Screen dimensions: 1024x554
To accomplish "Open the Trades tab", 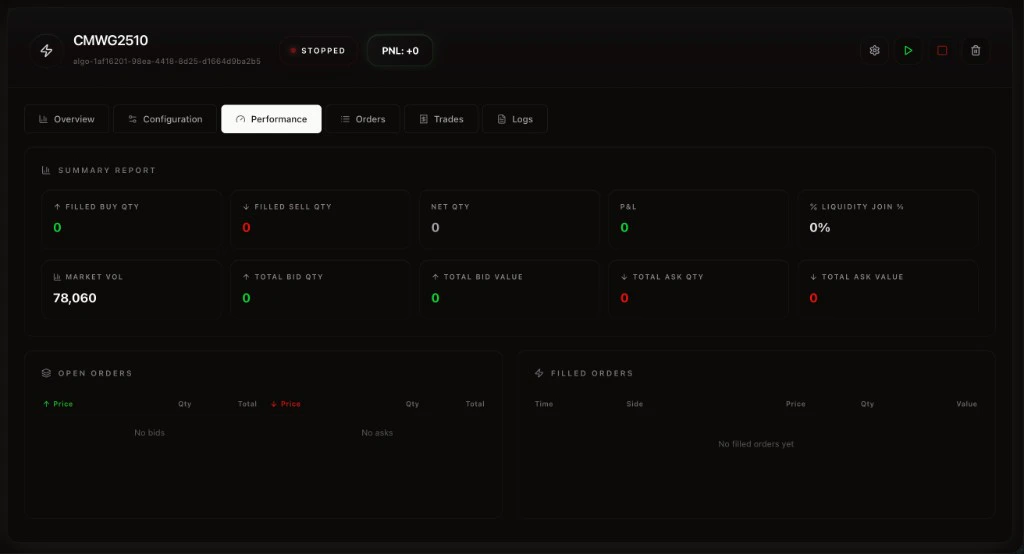I will click(441, 119).
